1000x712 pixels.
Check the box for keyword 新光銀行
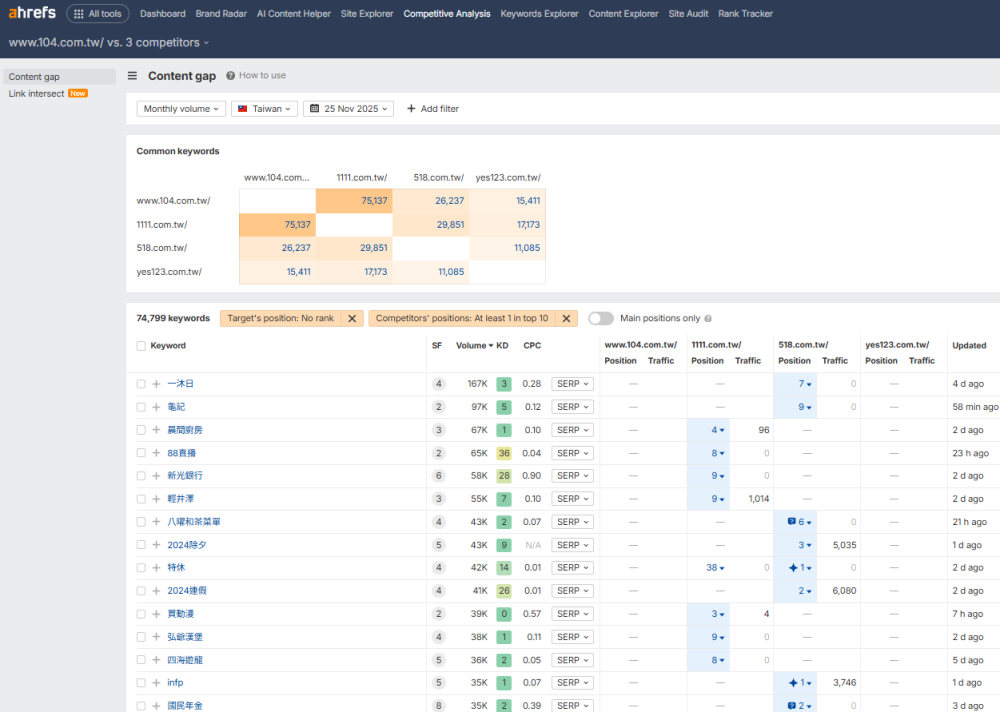tap(141, 476)
